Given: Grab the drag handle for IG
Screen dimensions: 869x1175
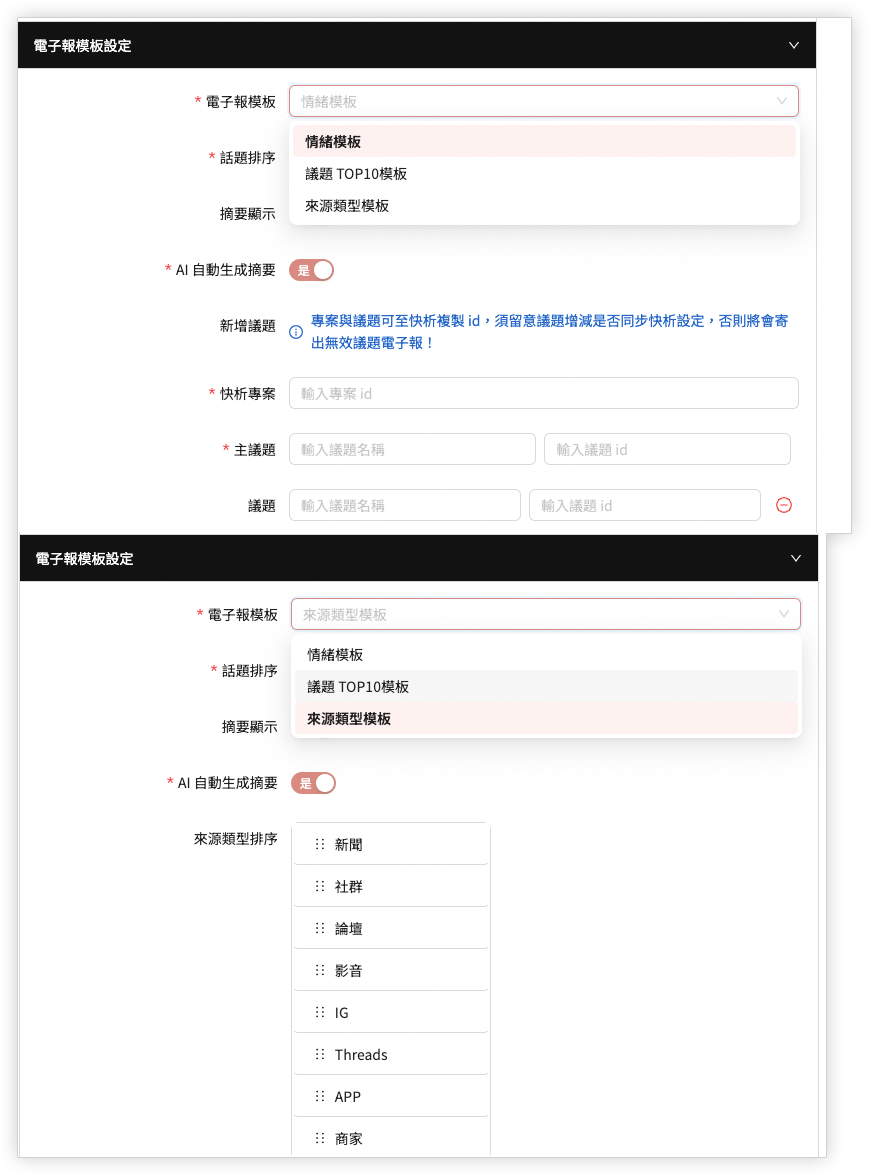Looking at the screenshot, I should tap(320, 1012).
